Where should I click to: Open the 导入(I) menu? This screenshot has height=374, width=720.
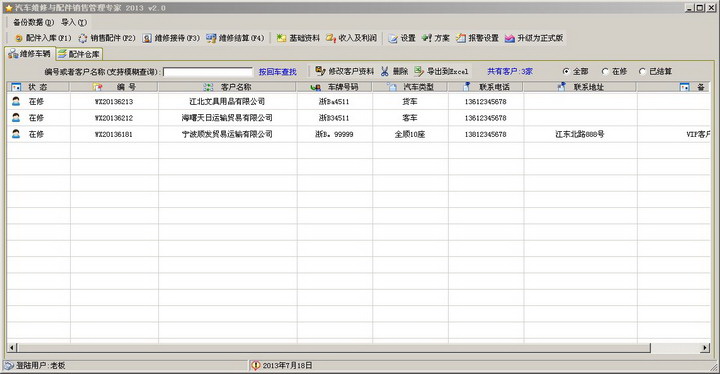tap(74, 22)
